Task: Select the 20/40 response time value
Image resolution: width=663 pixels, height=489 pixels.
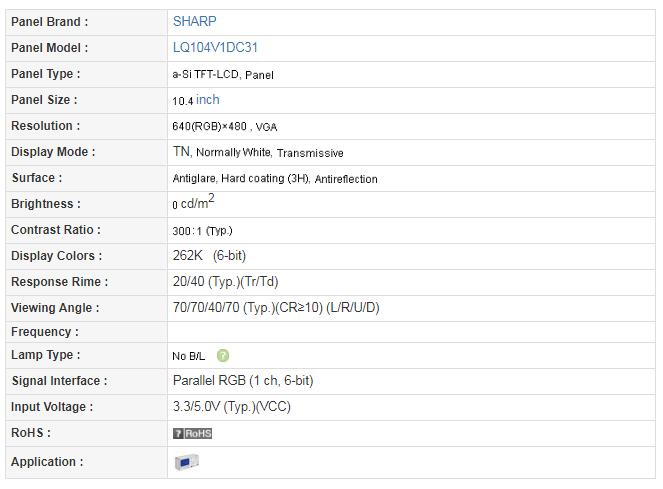Action: point(225,282)
